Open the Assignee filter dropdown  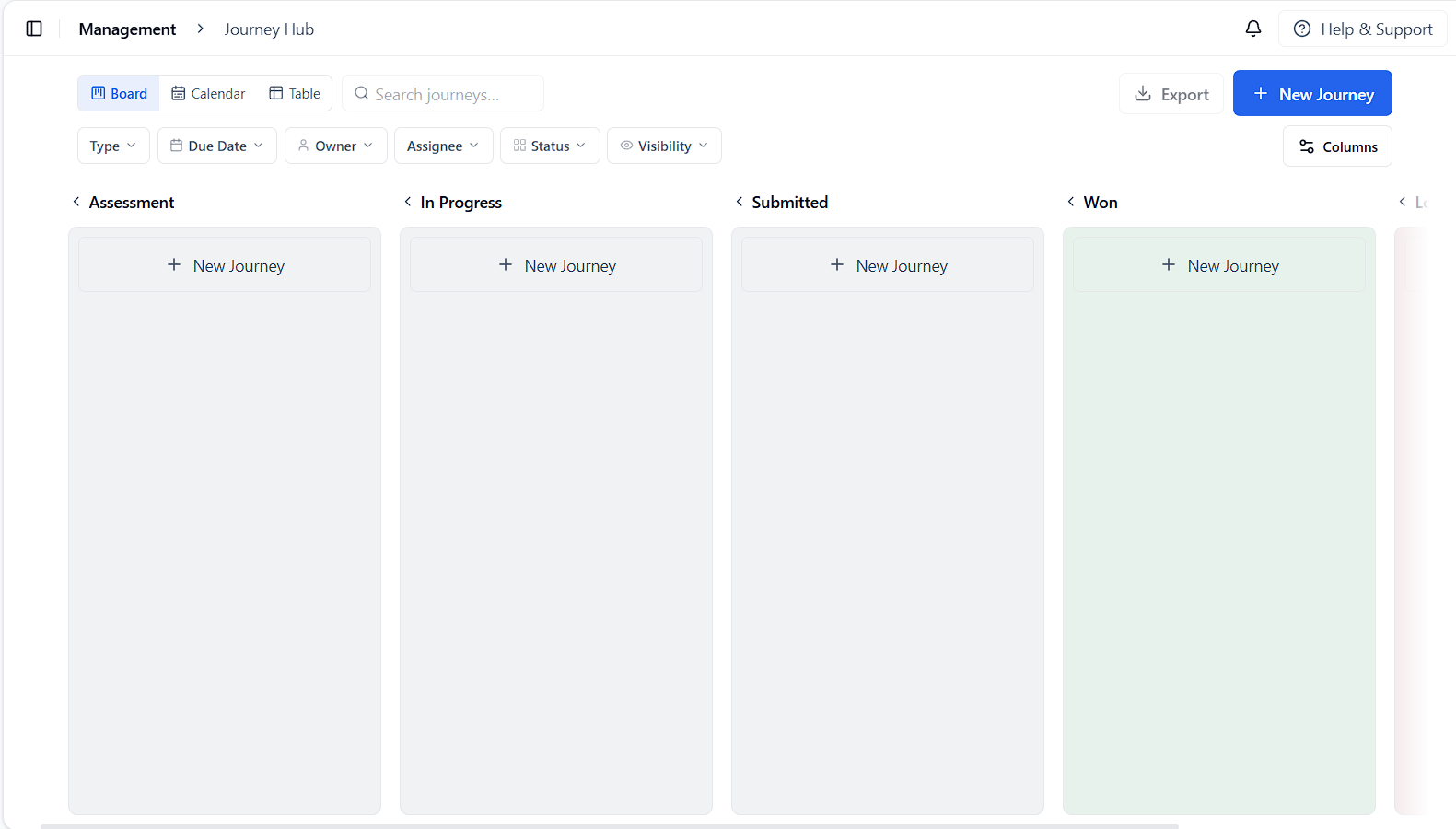pos(444,146)
